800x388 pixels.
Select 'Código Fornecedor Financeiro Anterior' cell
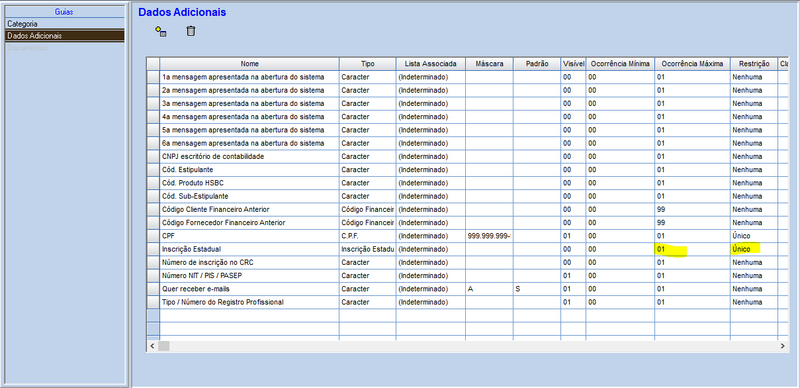249,223
